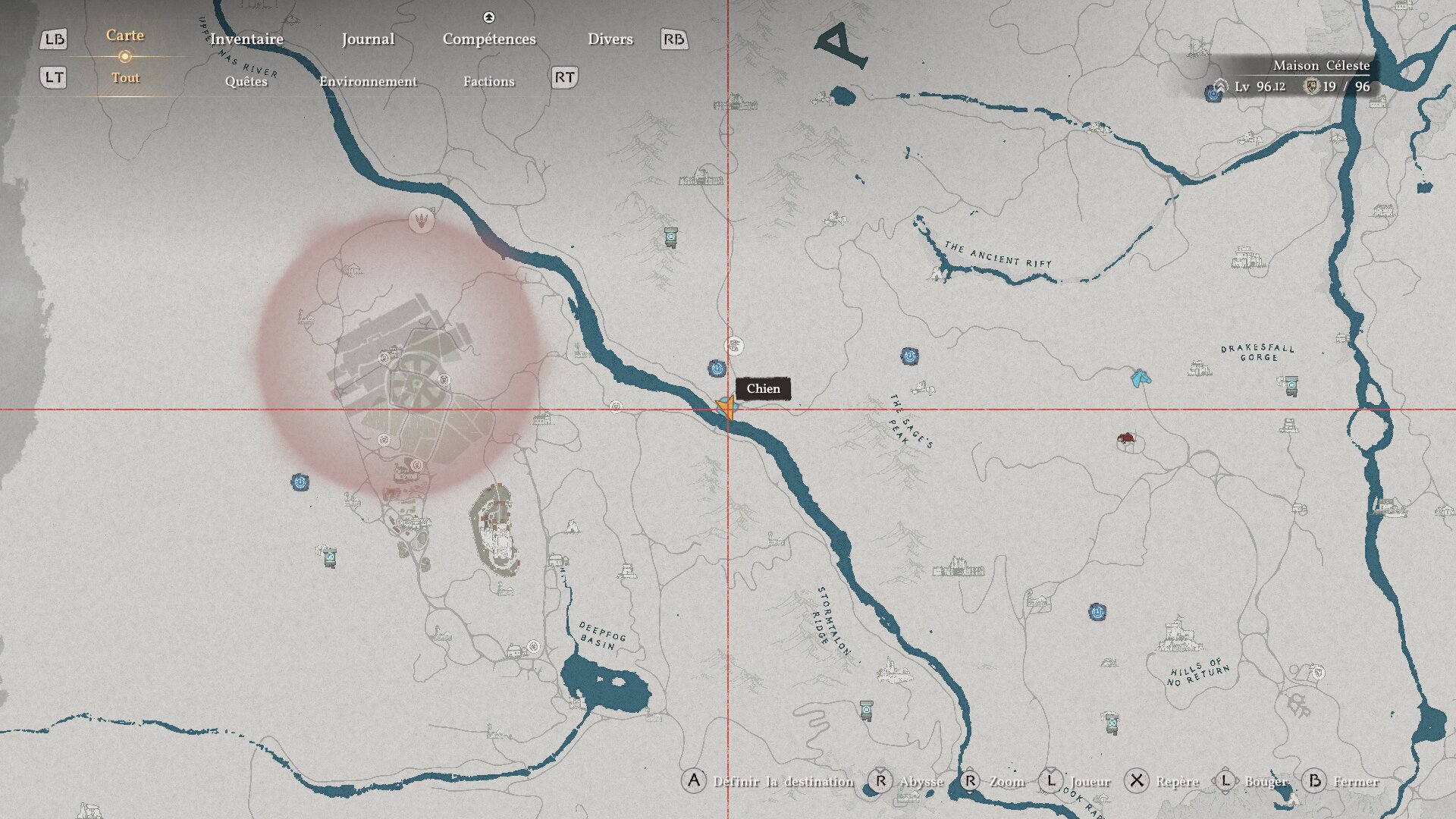Select the red beast icon on map
The width and height of the screenshot is (1456, 819).
tap(1126, 438)
